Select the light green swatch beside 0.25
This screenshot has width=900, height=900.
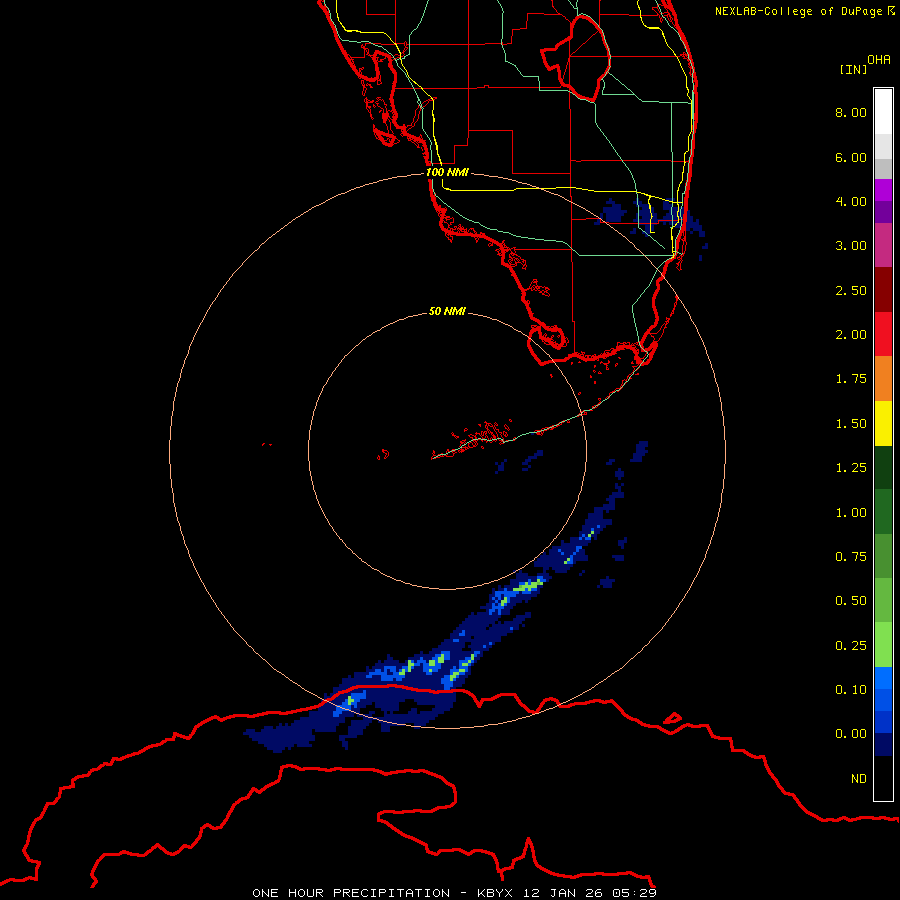point(883,645)
